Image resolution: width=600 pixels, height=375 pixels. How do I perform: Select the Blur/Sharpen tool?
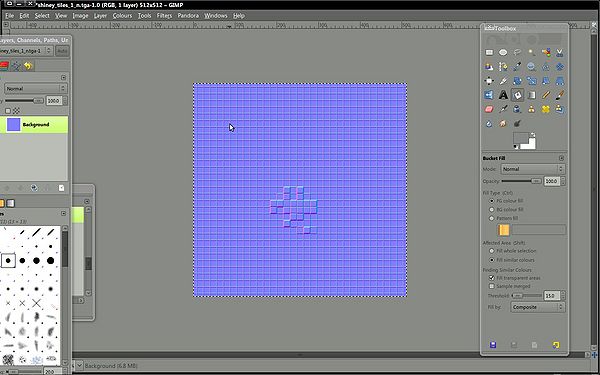(489, 124)
